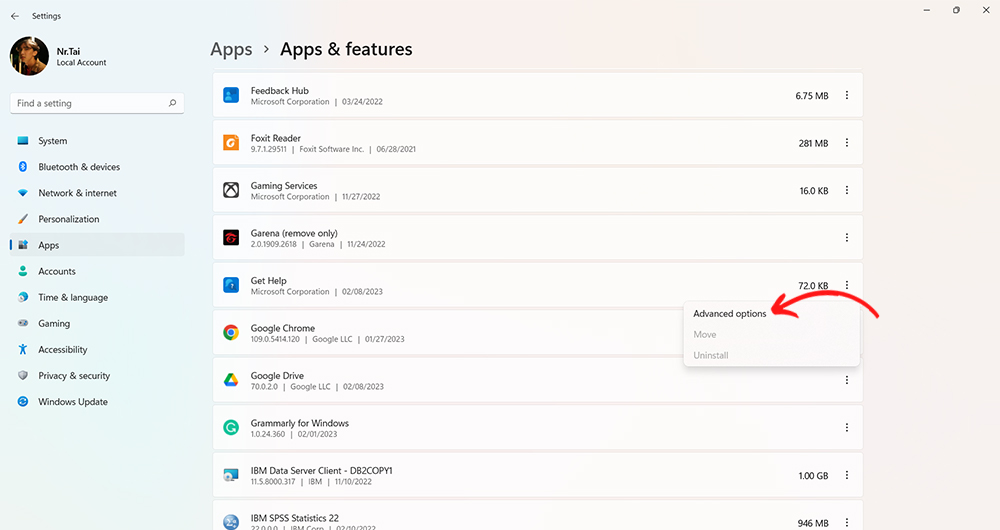Click the IBM Data Server Client icon
The height and width of the screenshot is (530, 1000).
coord(231,475)
